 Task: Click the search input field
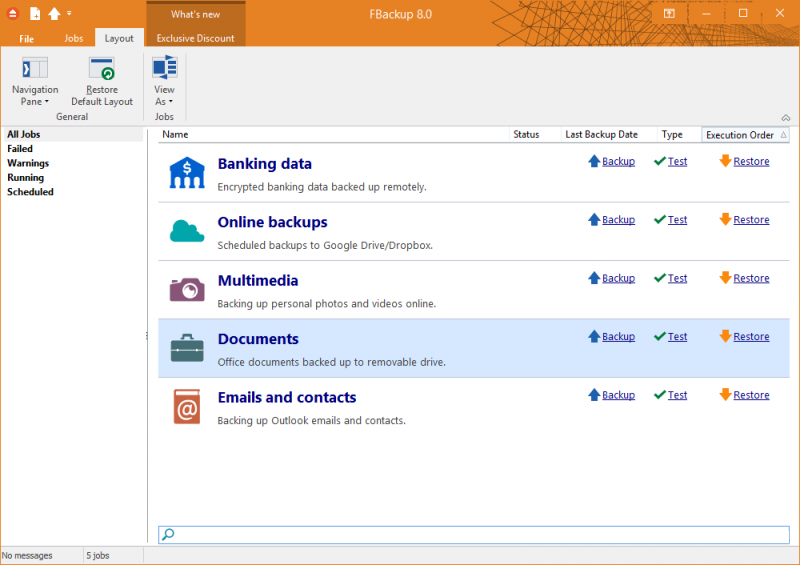tap(480, 535)
